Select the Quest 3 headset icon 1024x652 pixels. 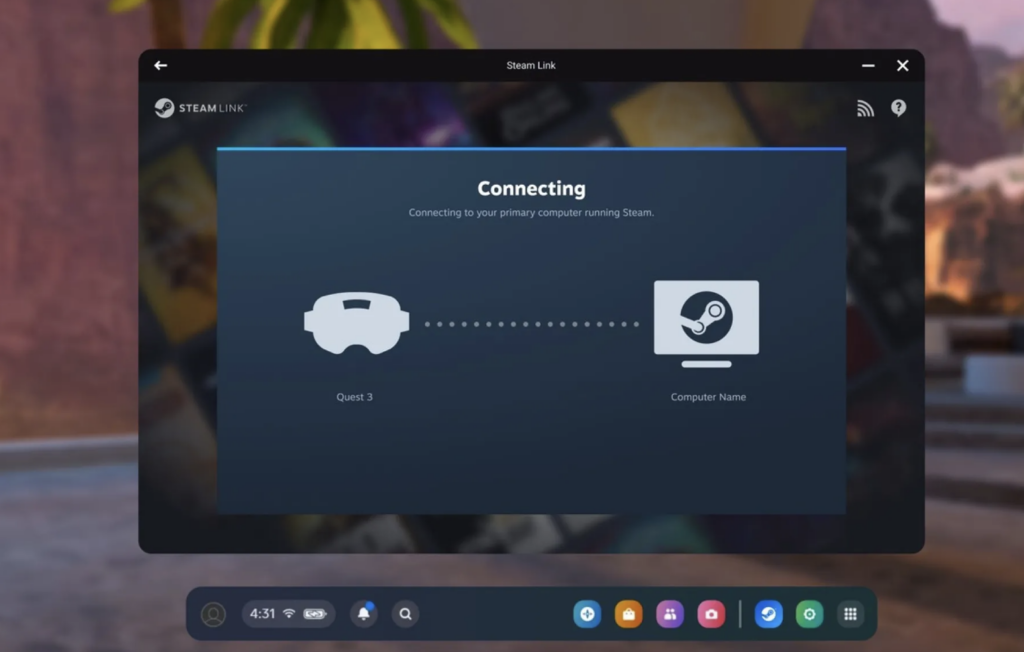(x=357, y=323)
